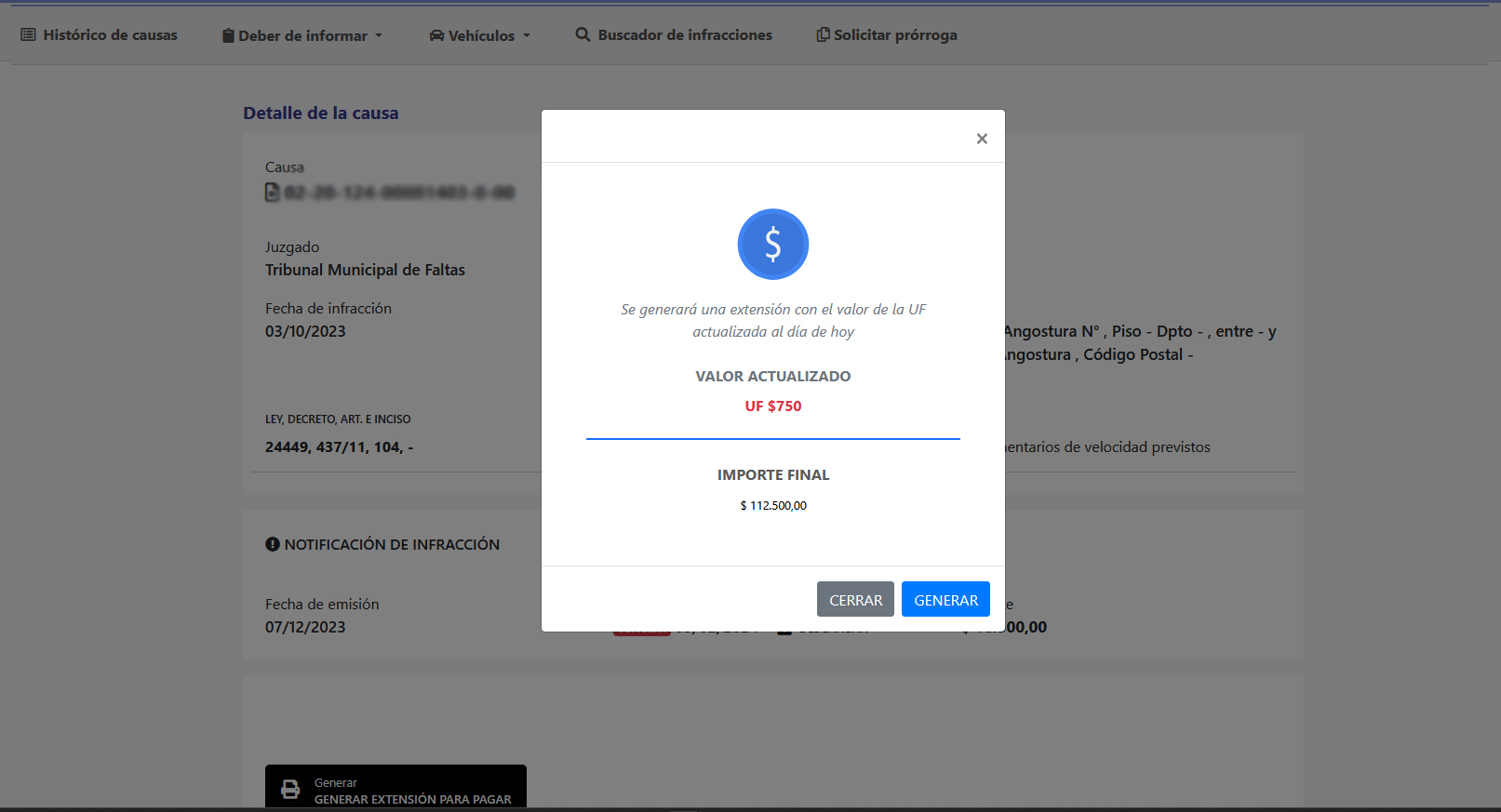Click the document icon beside the causa number

273,193
